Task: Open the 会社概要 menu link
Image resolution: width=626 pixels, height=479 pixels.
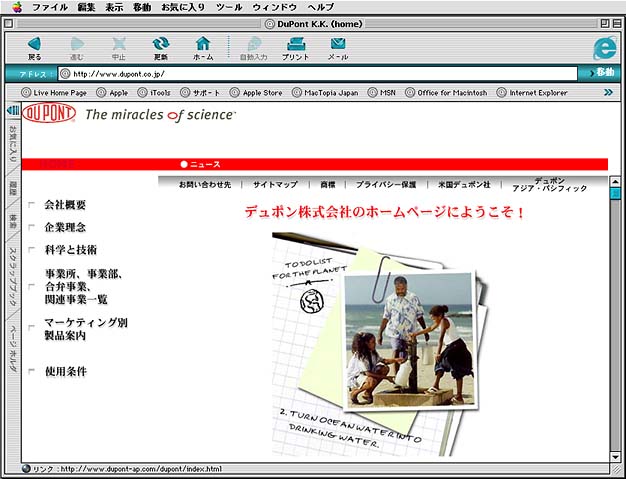Action: click(65, 205)
